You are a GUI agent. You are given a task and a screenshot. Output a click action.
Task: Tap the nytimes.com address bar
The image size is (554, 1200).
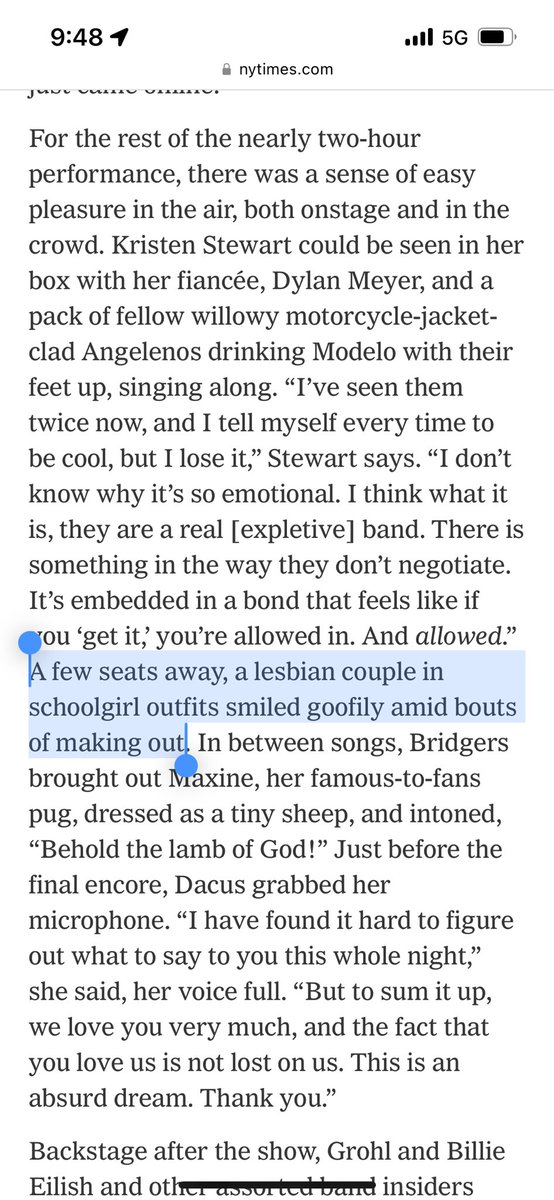[x=277, y=70]
